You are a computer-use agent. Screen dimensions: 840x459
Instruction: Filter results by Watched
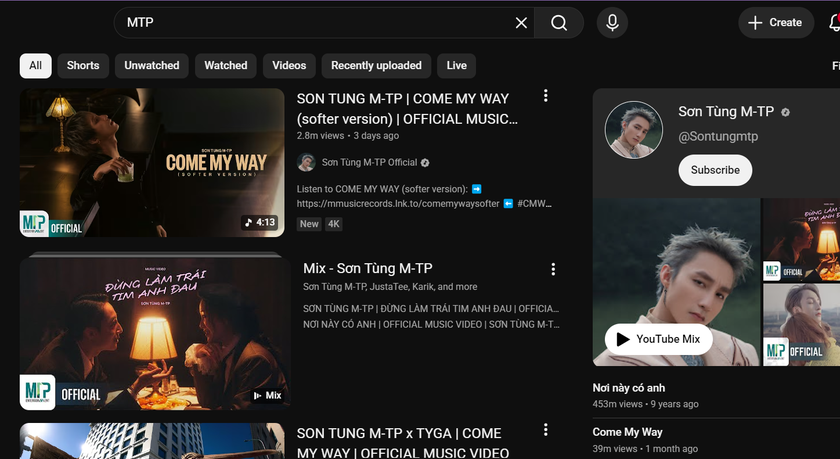point(226,65)
